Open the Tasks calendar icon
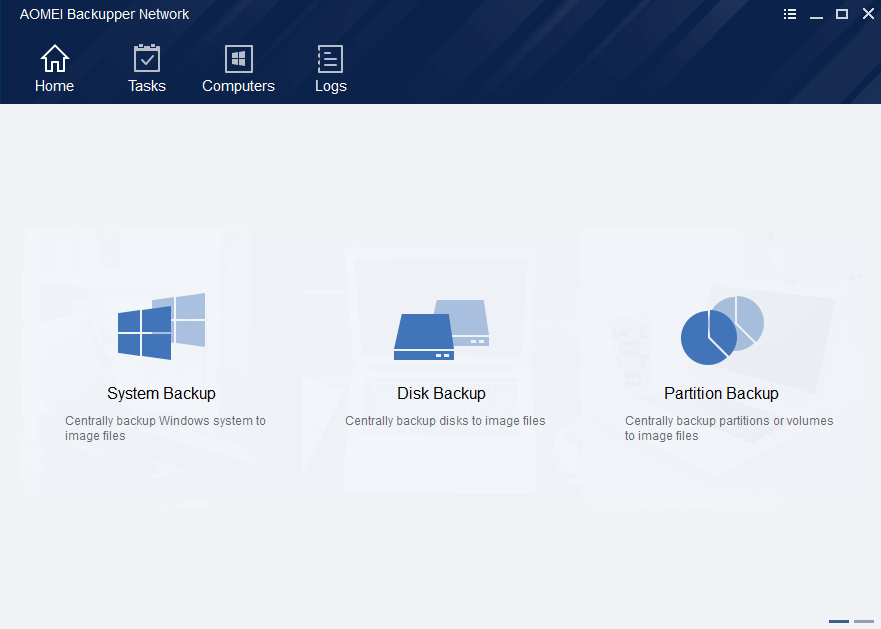 click(147, 58)
